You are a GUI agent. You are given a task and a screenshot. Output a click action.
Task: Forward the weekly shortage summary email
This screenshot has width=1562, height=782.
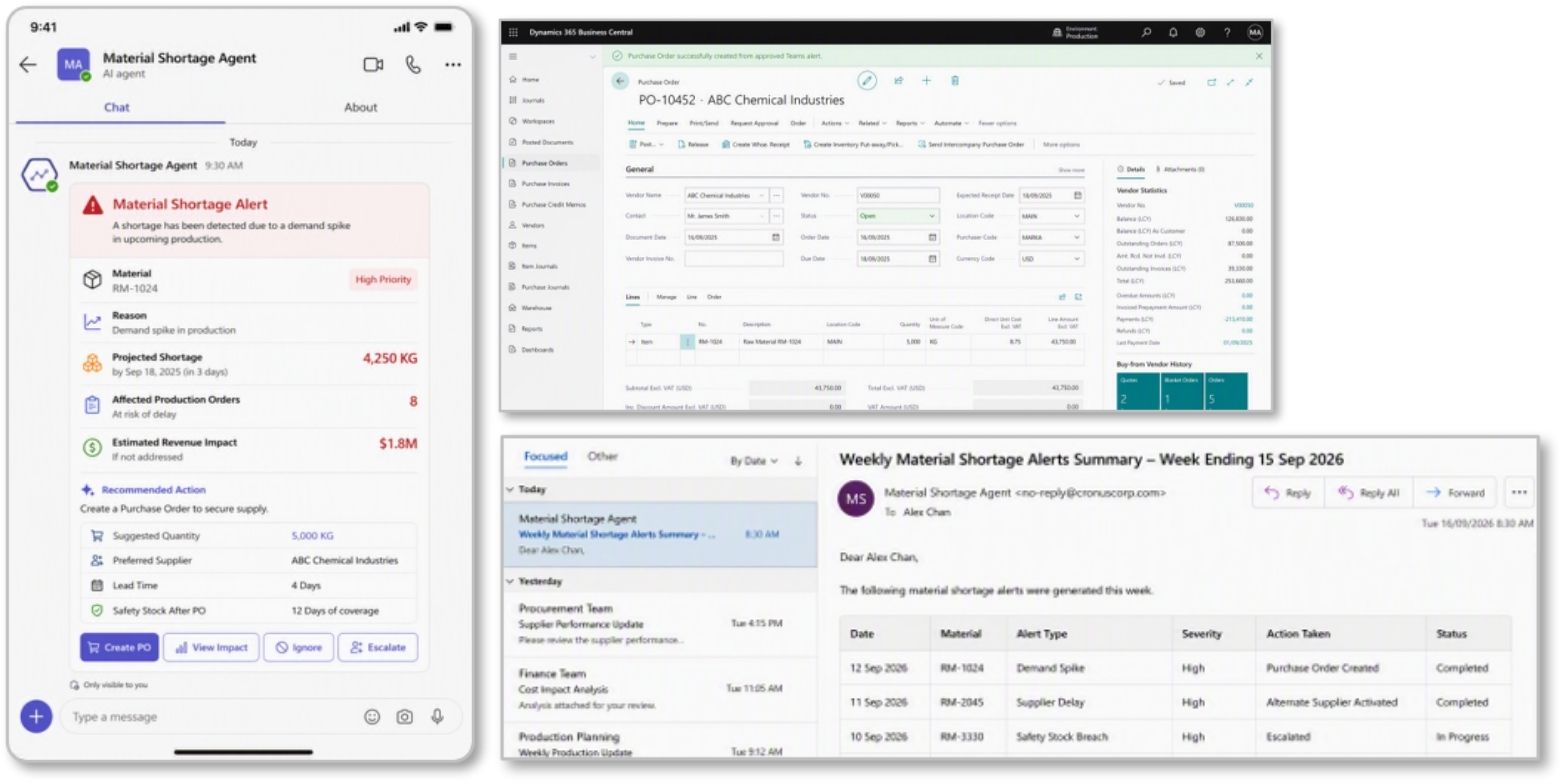point(1454,493)
